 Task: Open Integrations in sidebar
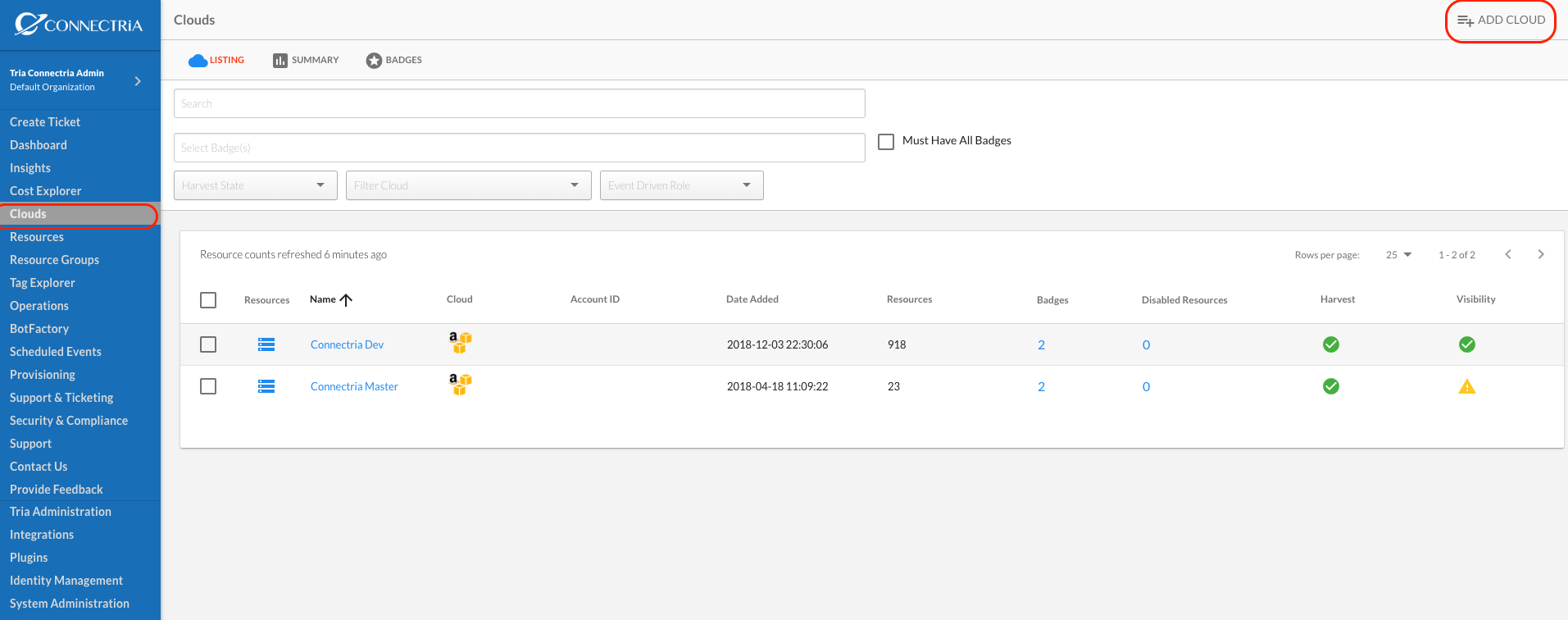pyautogui.click(x=42, y=535)
